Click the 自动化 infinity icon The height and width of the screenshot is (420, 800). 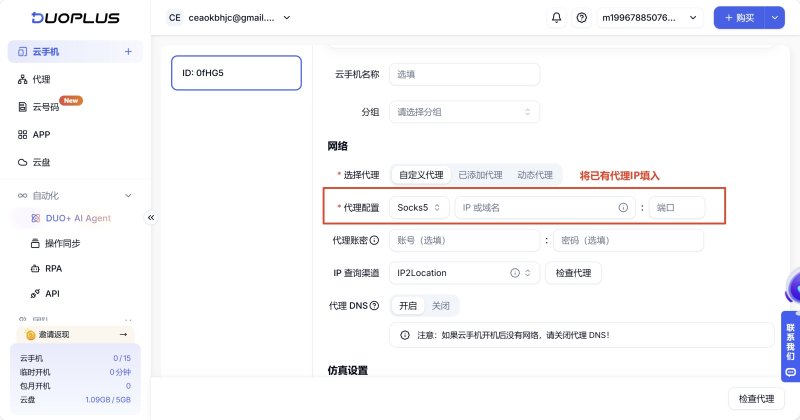pyautogui.click(x=22, y=195)
